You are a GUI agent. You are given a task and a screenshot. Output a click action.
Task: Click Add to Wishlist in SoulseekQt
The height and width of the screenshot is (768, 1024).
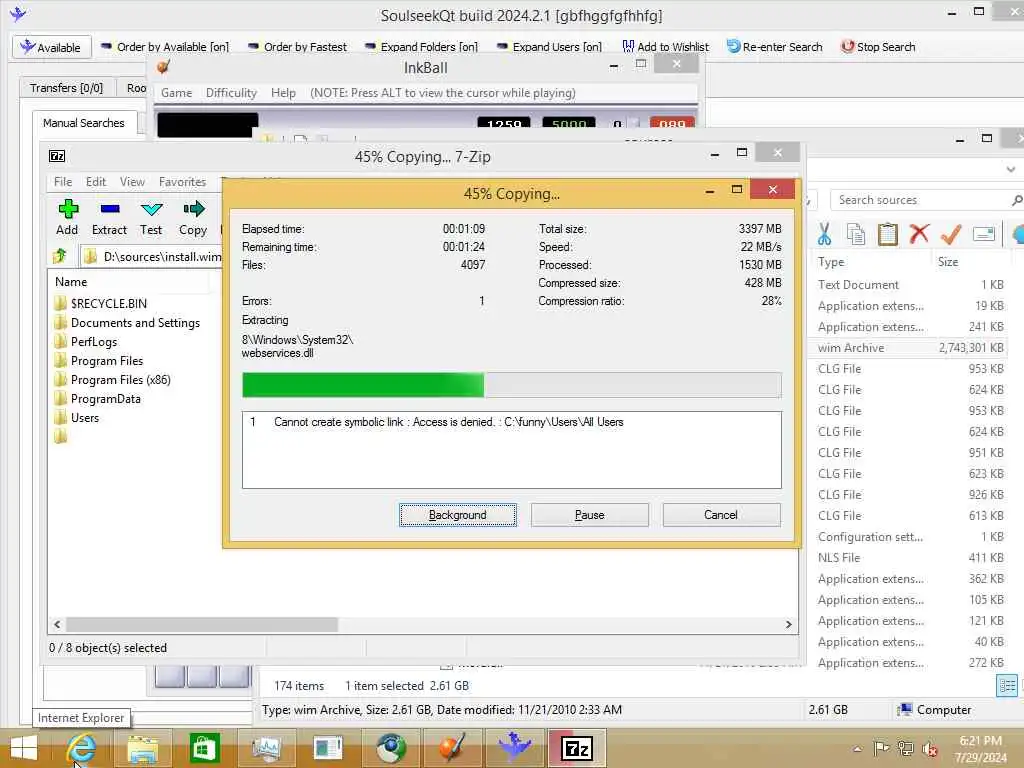pyautogui.click(x=665, y=47)
